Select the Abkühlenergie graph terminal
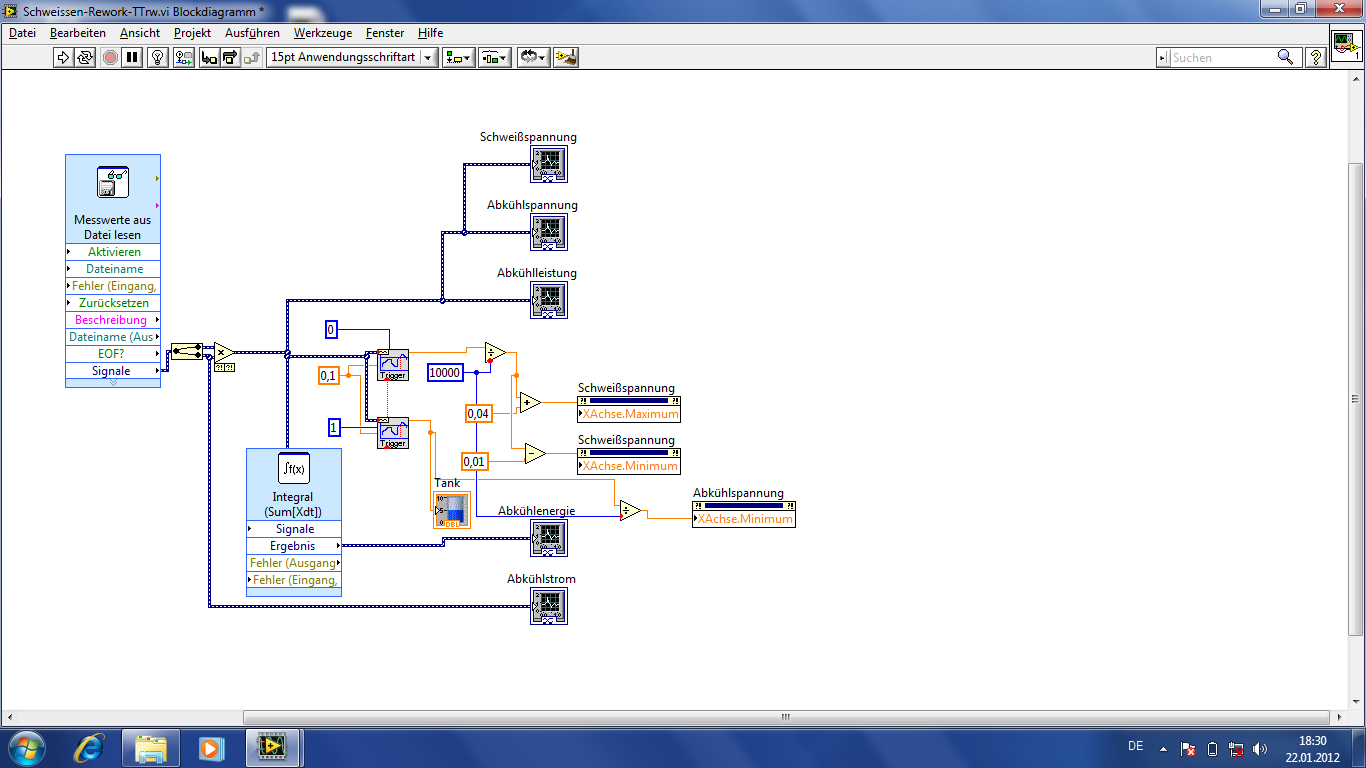1366x768 pixels. coord(549,537)
